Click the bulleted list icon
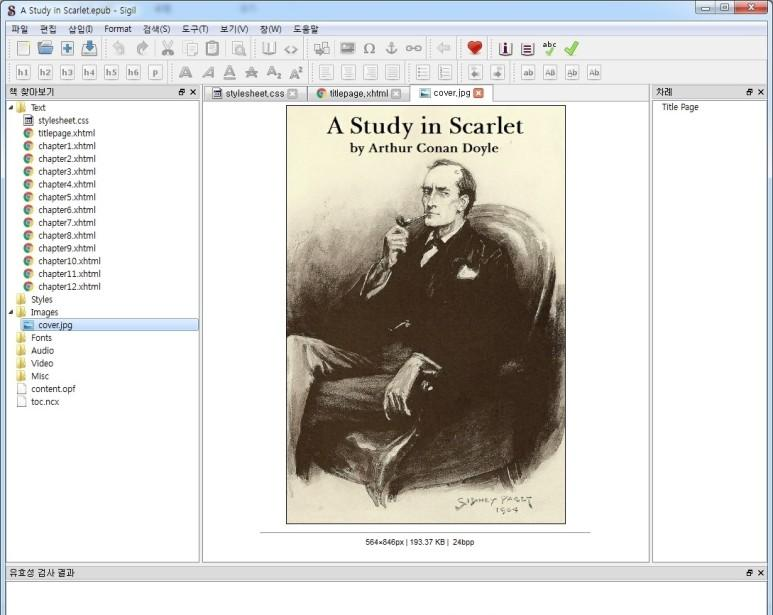Image resolution: width=773 pixels, height=615 pixels. 423,72
